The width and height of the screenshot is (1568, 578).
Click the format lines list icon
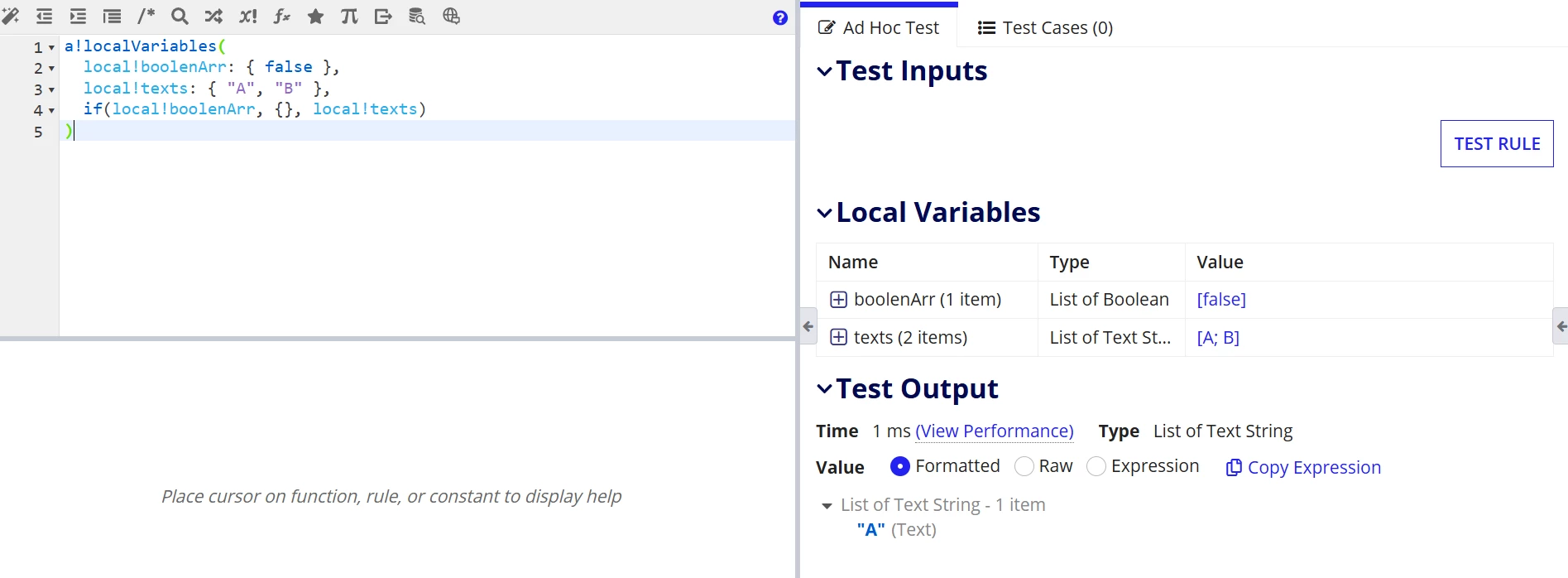pos(112,16)
